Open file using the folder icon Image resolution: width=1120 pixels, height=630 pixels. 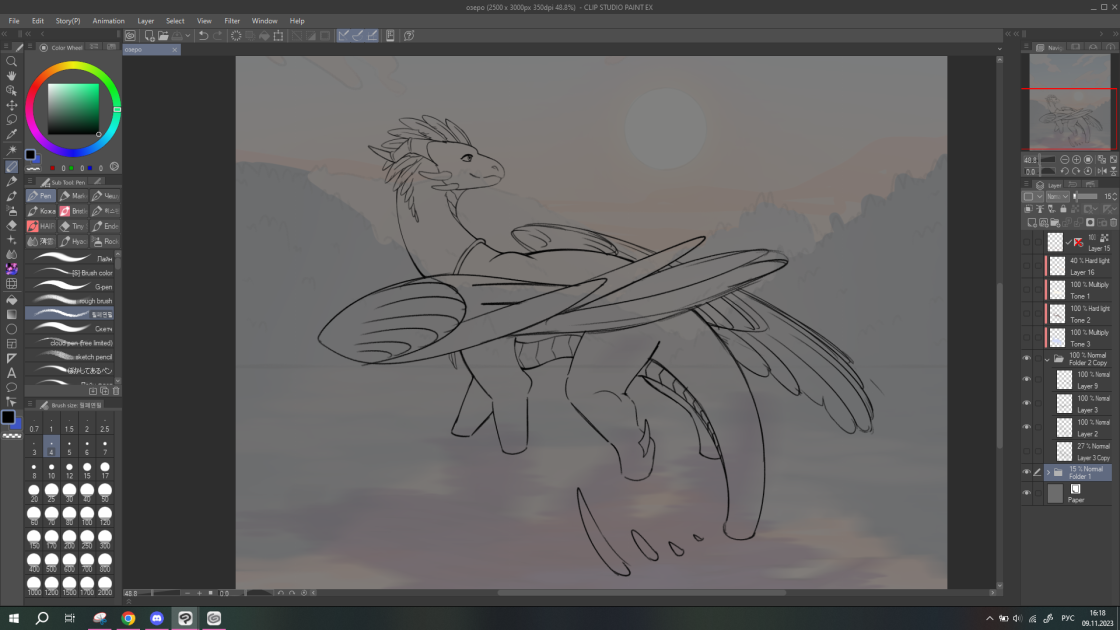tap(162, 36)
